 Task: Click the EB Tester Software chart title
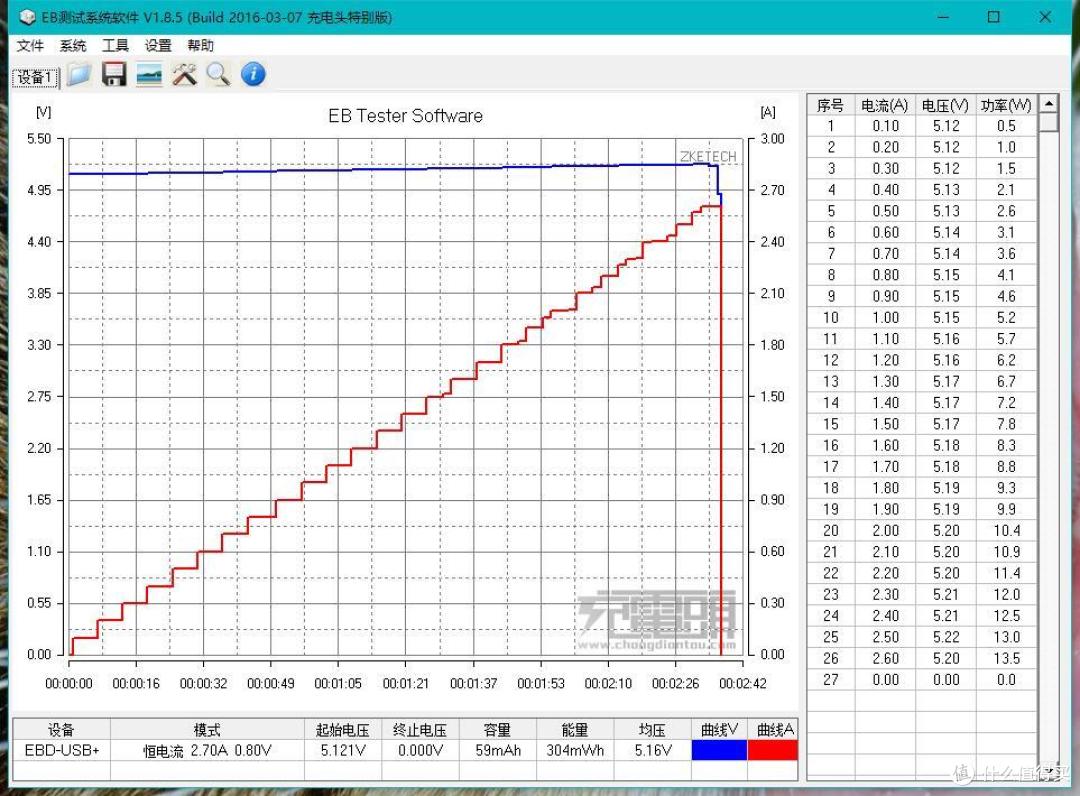tap(405, 116)
